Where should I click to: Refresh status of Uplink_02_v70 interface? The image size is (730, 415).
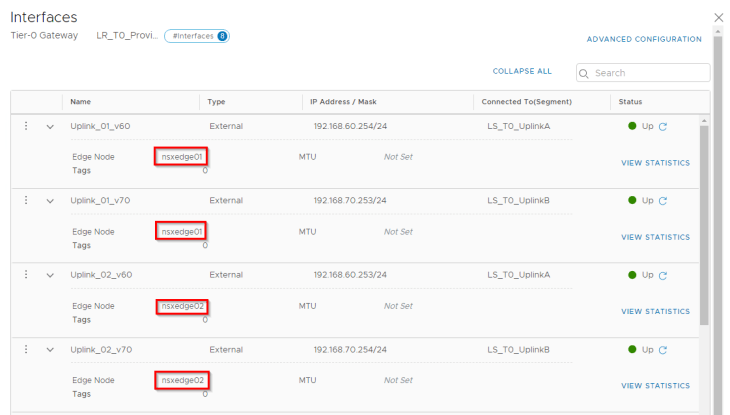[x=663, y=350]
